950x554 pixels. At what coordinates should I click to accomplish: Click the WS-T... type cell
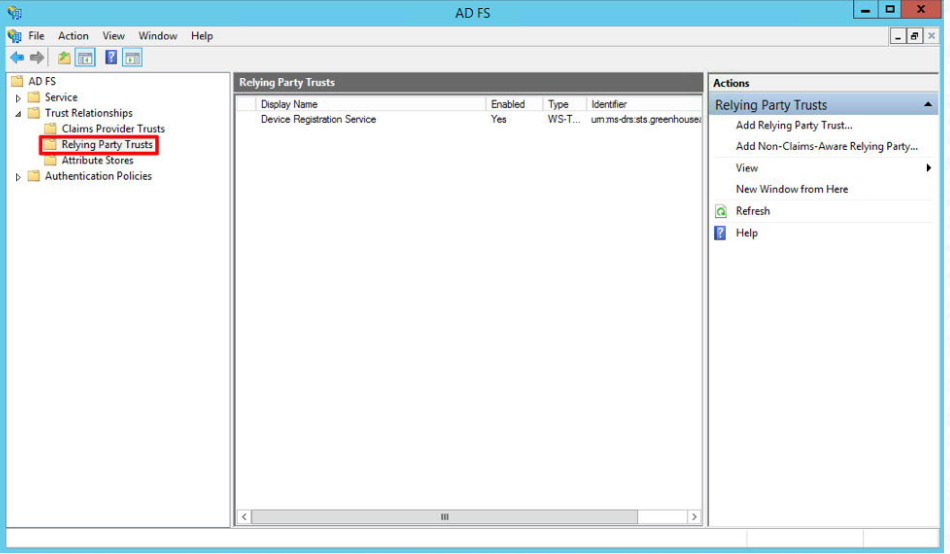coord(563,119)
